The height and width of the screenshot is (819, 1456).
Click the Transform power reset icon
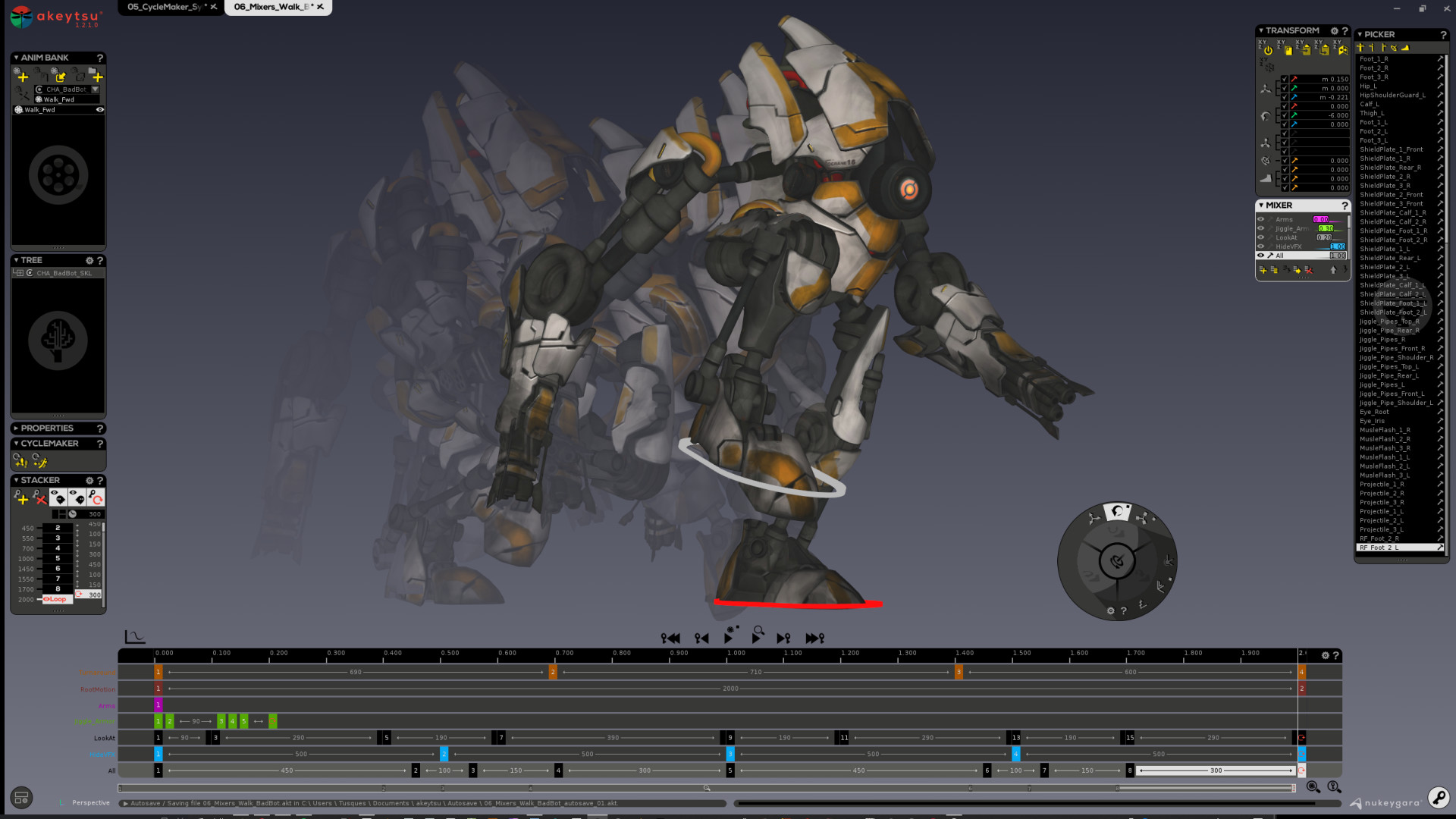pyautogui.click(x=1268, y=51)
